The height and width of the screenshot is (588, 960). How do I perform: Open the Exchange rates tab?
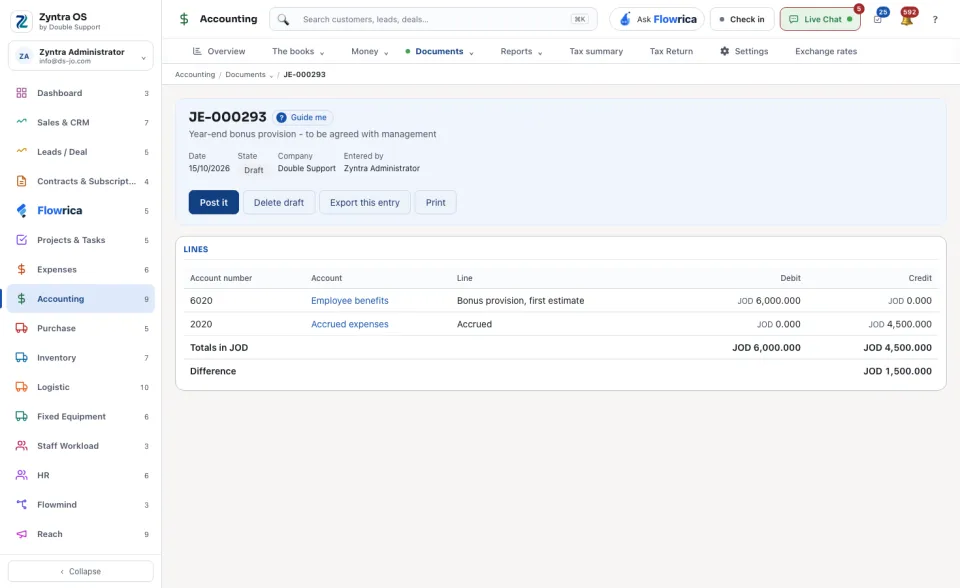826,51
